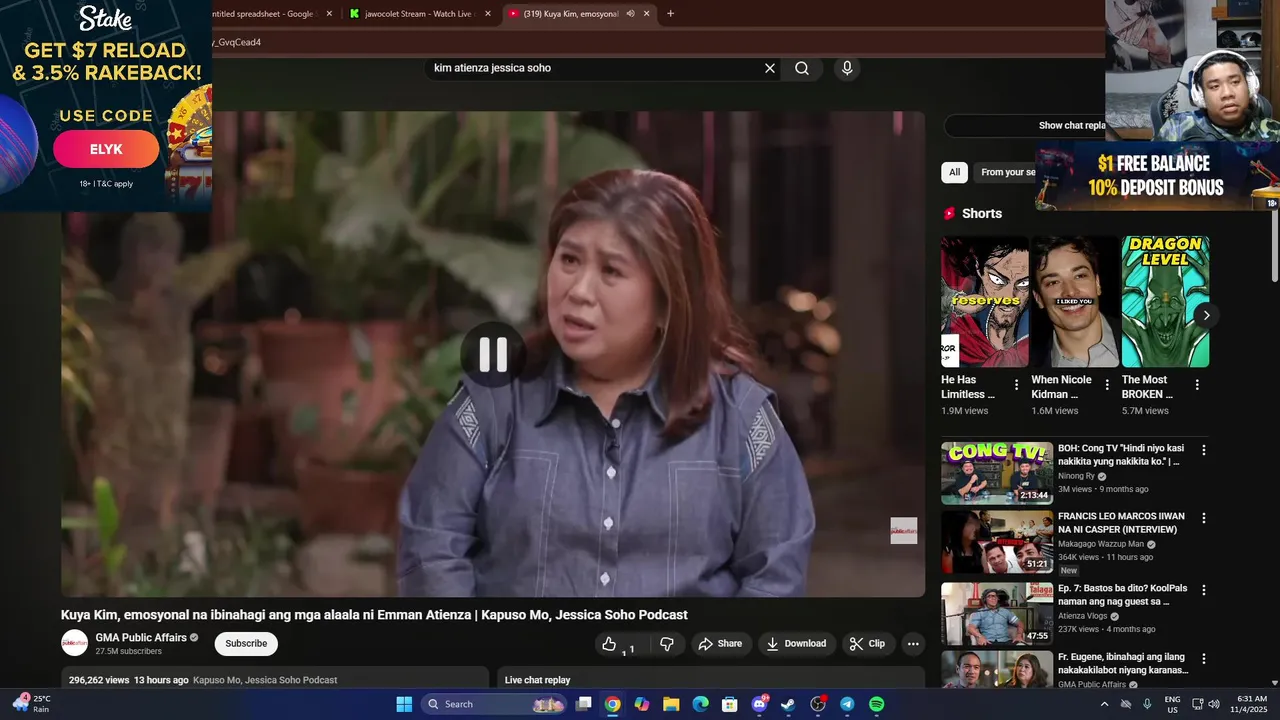Open options menu for Ep. 7 KoolPals video

pyautogui.click(x=1204, y=590)
